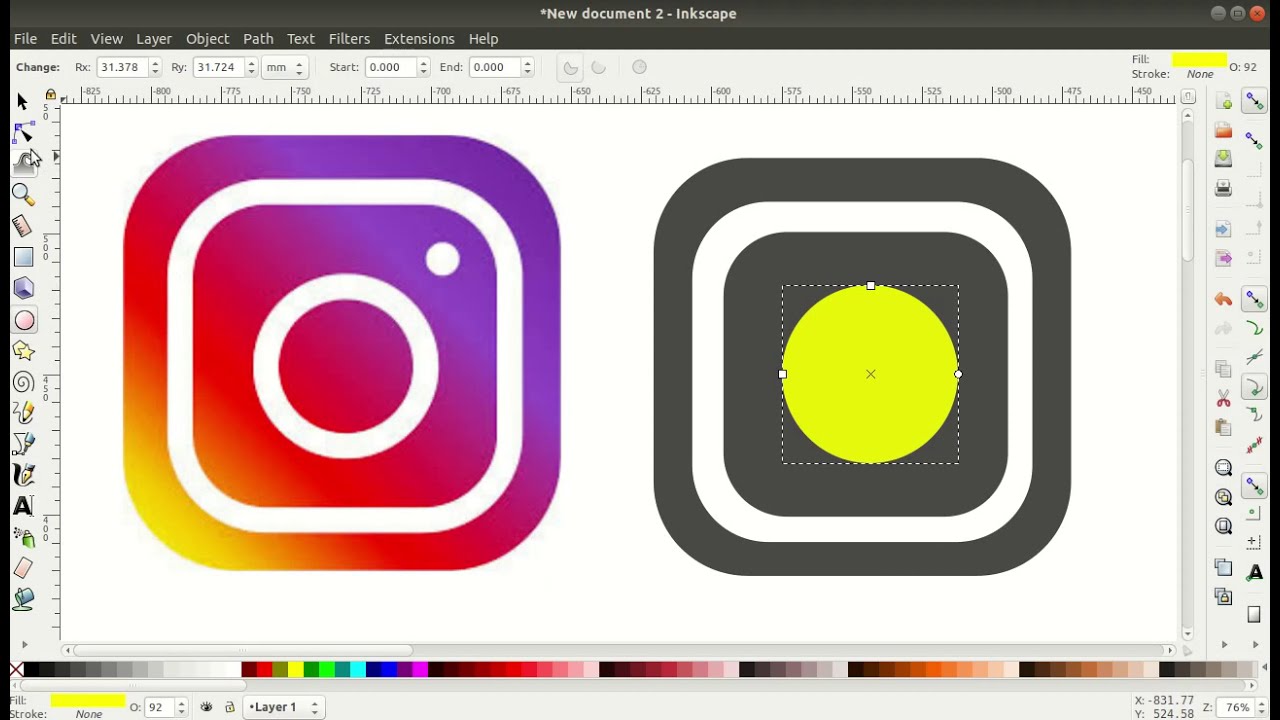Toggle current layer lock icon

229,707
